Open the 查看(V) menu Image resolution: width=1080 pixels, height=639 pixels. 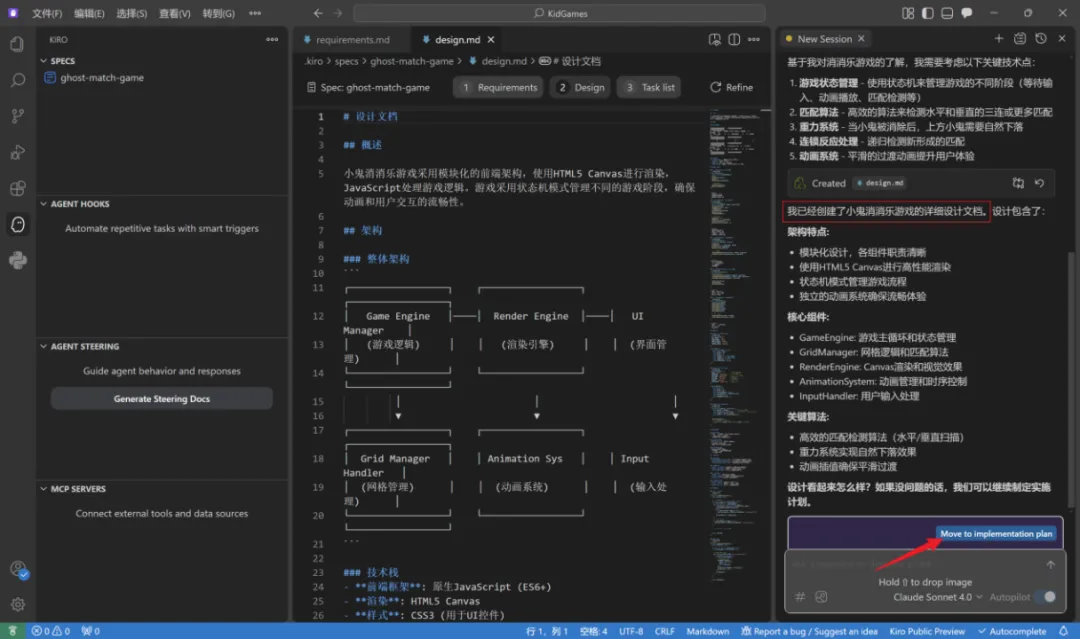[x=174, y=14]
